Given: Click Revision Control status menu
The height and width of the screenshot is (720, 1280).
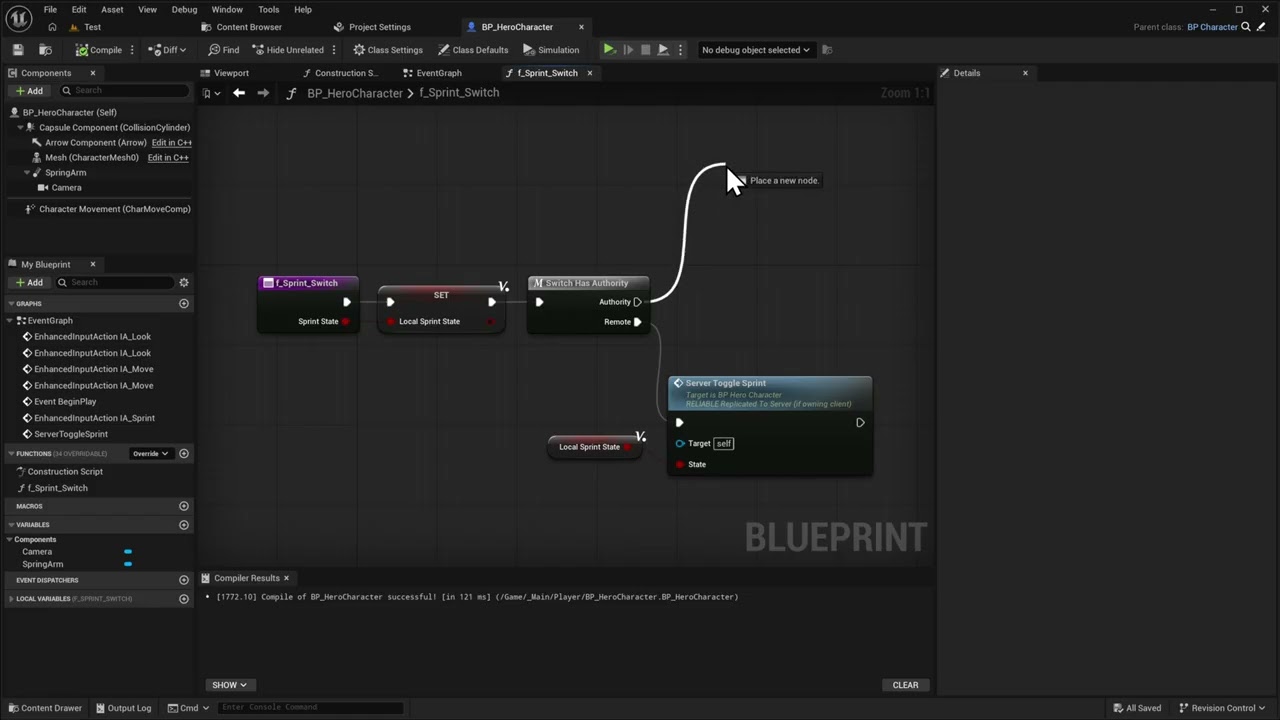Looking at the screenshot, I should [x=1222, y=708].
